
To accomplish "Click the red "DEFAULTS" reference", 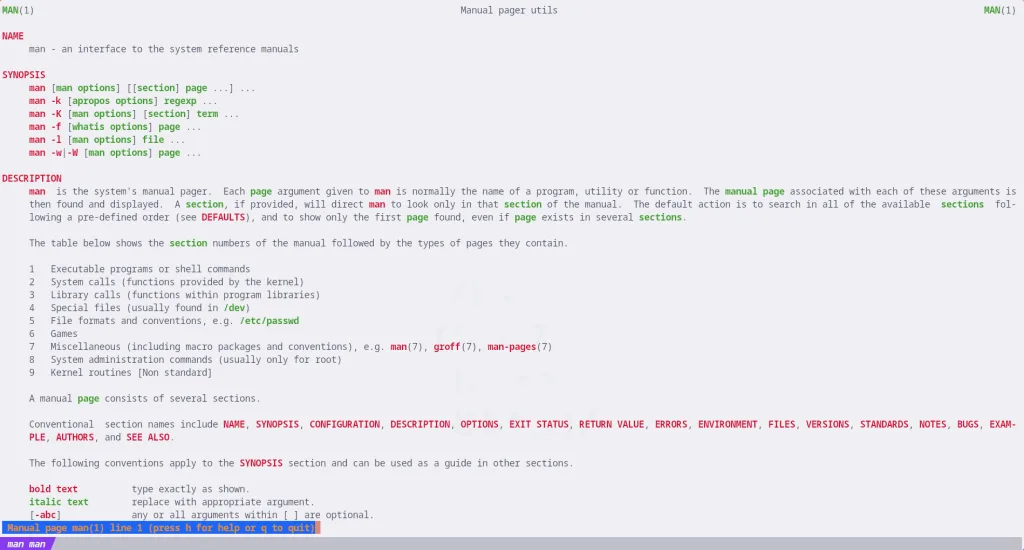I will tap(223, 218).
